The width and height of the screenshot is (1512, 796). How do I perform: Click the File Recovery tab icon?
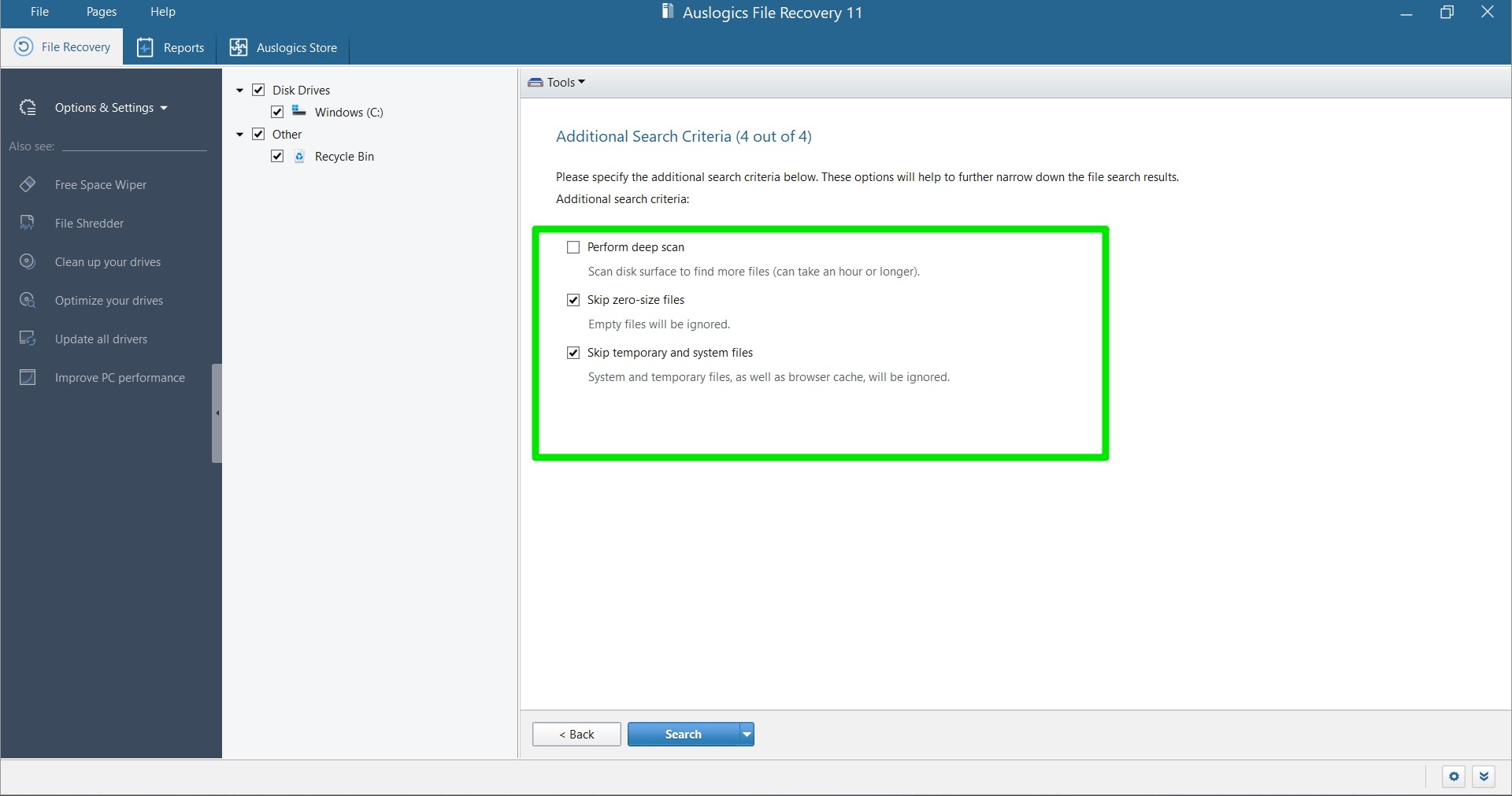pyautogui.click(x=24, y=46)
